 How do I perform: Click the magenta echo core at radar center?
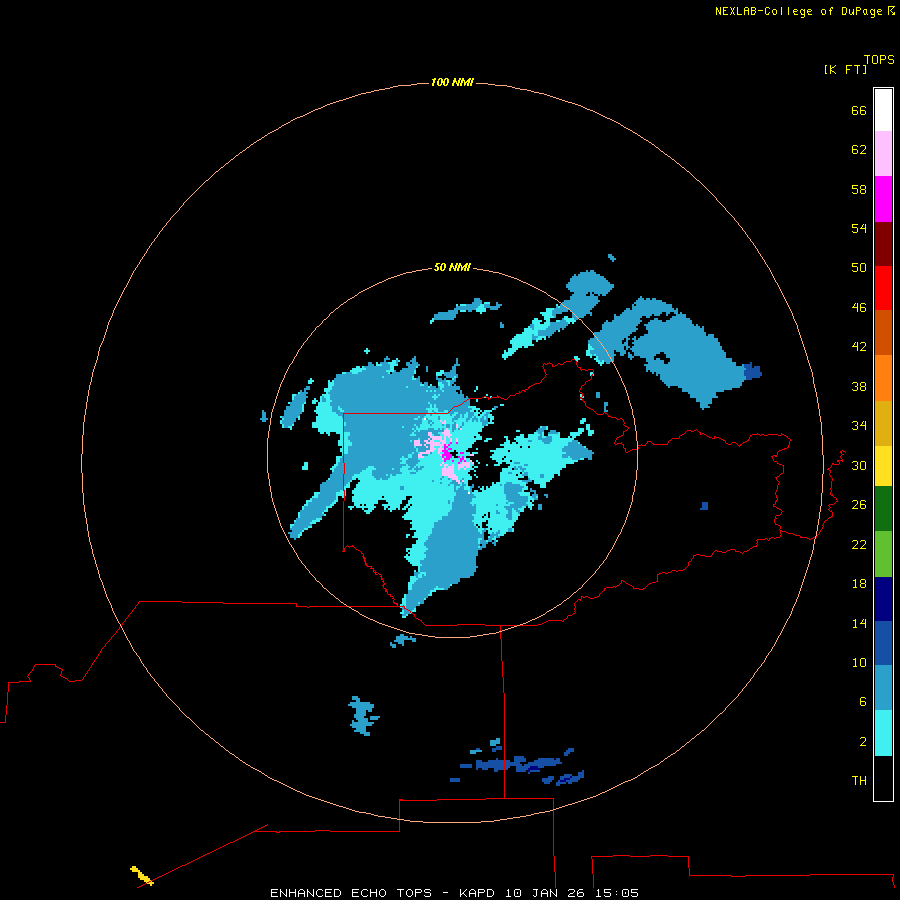click(x=447, y=454)
